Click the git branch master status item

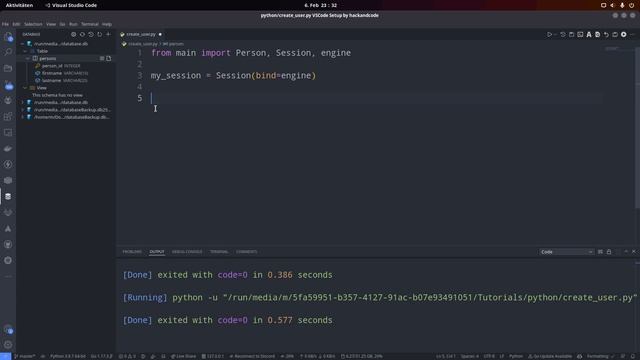coord(24,356)
